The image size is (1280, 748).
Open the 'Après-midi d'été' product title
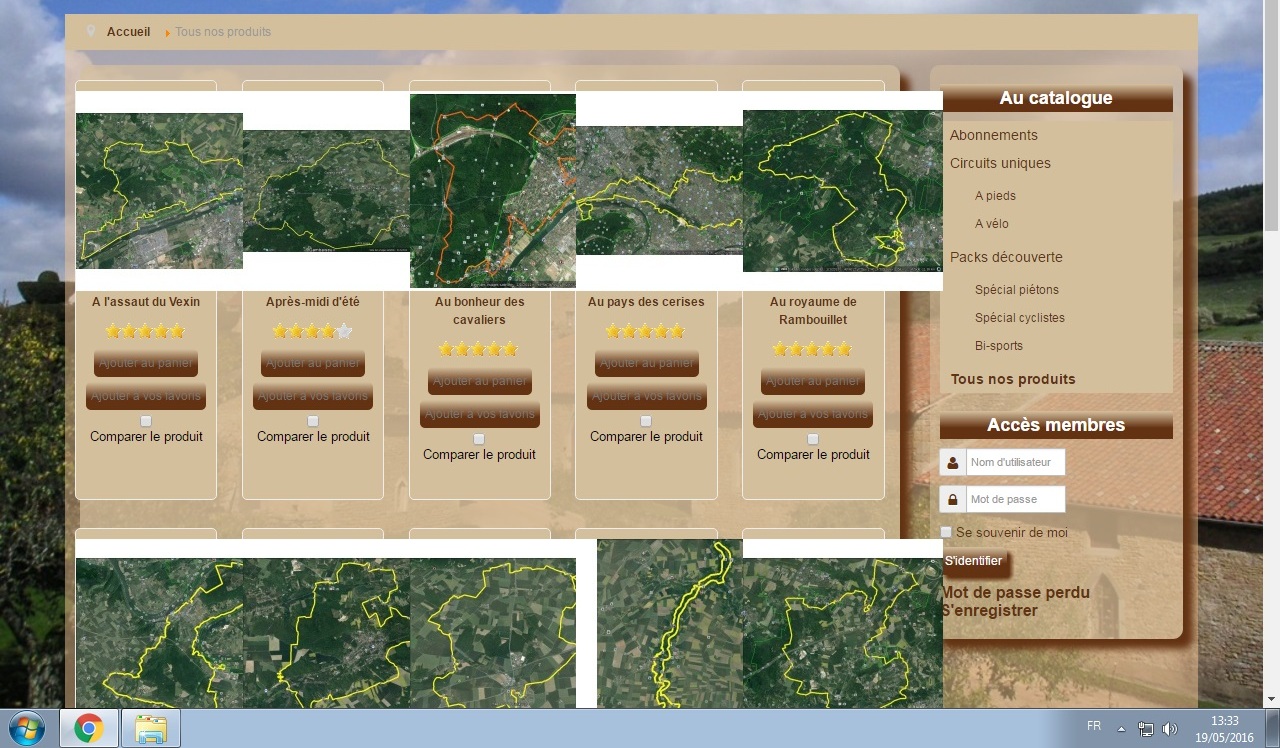(313, 301)
